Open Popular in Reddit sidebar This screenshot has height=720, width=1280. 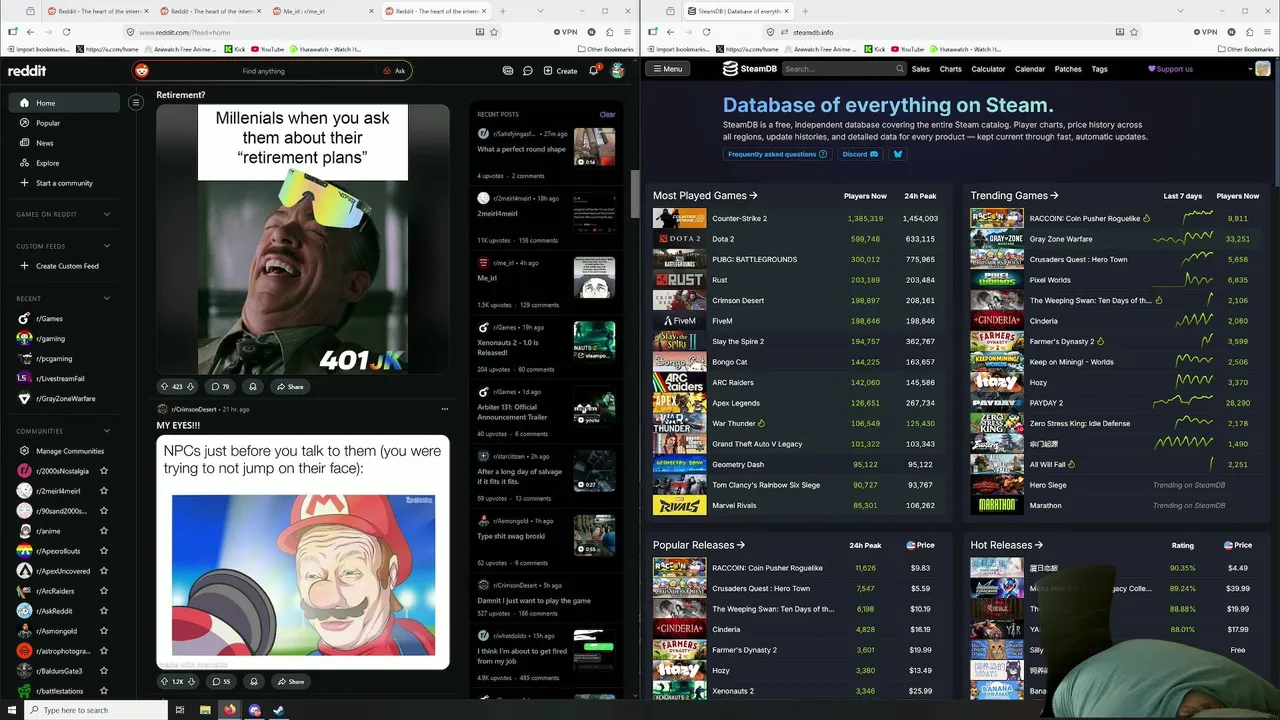[64, 123]
